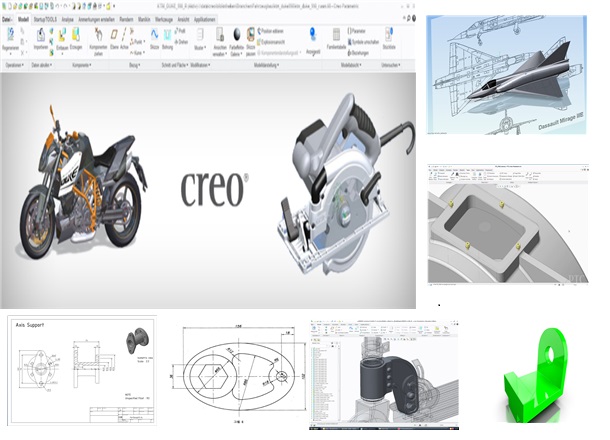Switch to the Ansicht tab
This screenshot has height=440, width=610.
[183, 19]
